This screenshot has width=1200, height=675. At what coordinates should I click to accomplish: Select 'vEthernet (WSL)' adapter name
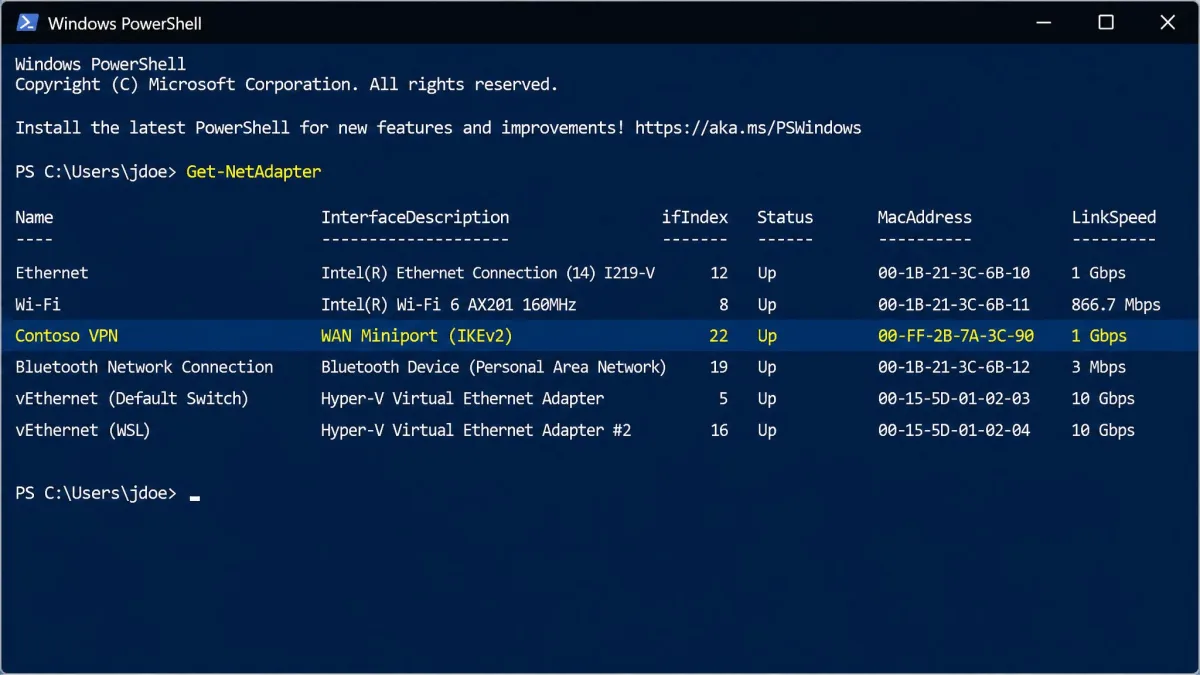coord(83,430)
